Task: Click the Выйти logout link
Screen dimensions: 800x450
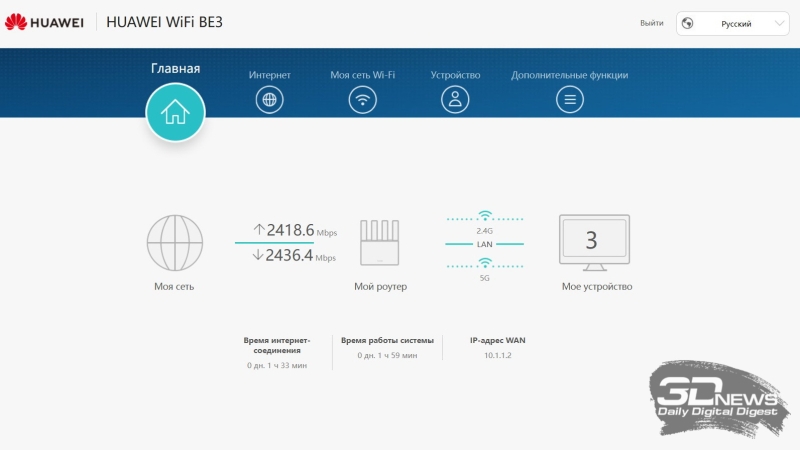Action: tap(652, 23)
